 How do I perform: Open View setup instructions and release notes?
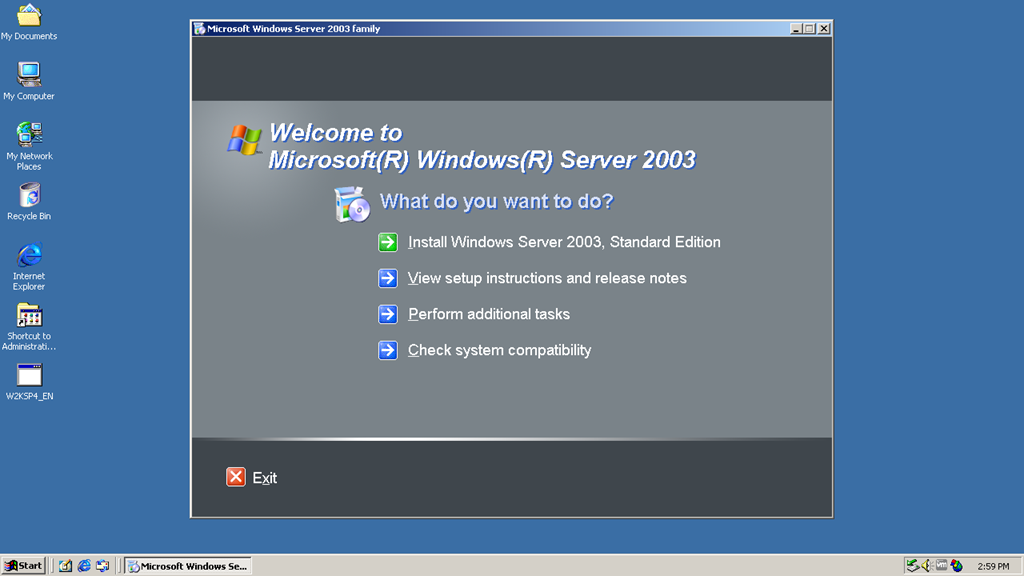click(547, 278)
